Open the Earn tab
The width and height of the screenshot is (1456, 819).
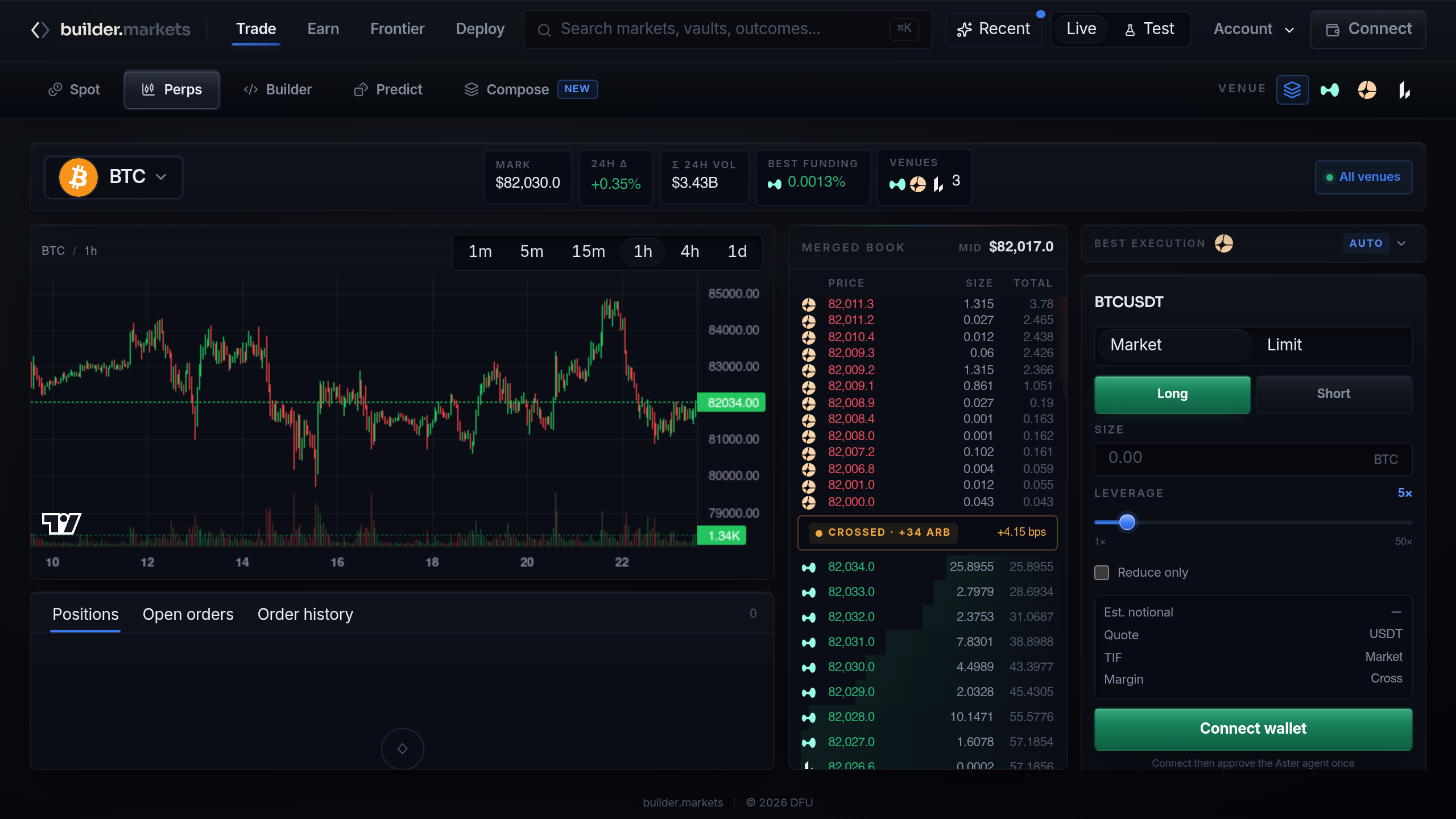pos(323,29)
